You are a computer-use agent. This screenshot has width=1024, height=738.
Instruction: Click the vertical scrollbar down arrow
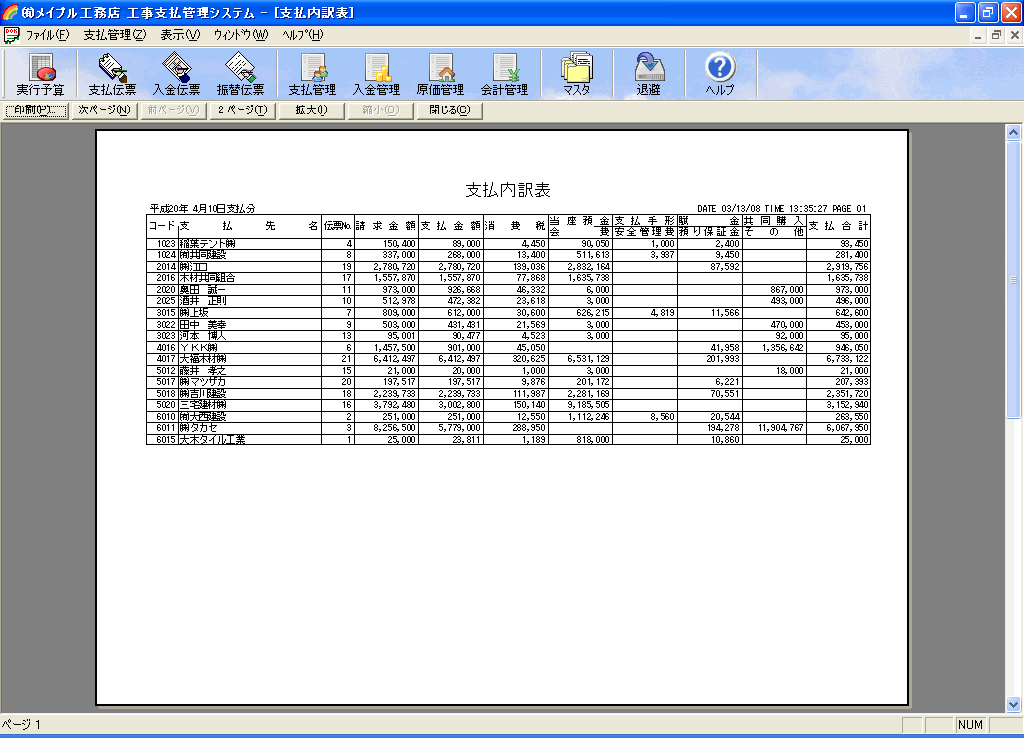[1013, 704]
